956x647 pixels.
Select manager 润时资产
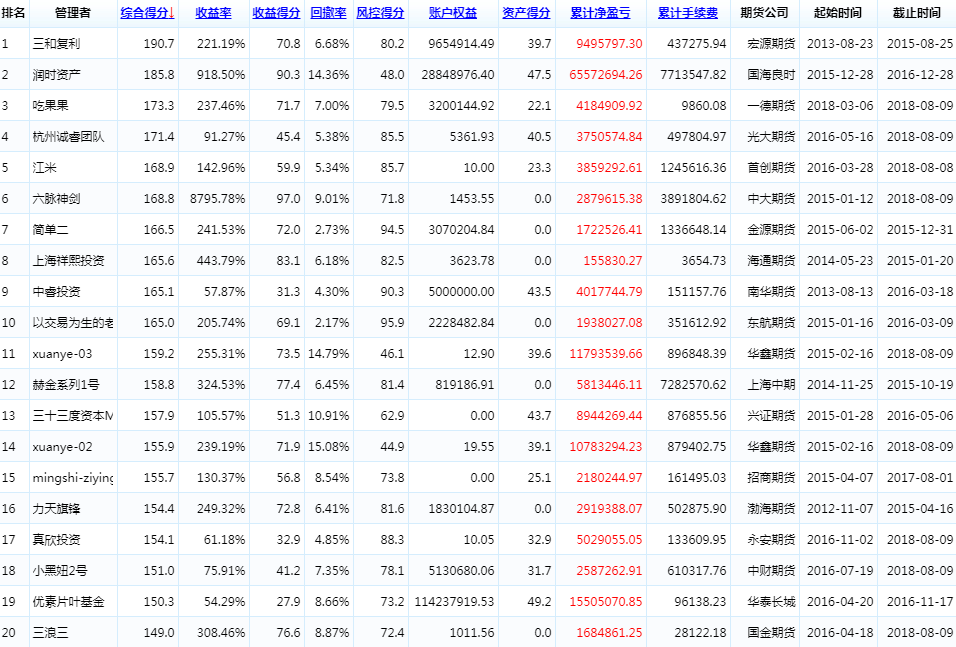pyautogui.click(x=56, y=75)
